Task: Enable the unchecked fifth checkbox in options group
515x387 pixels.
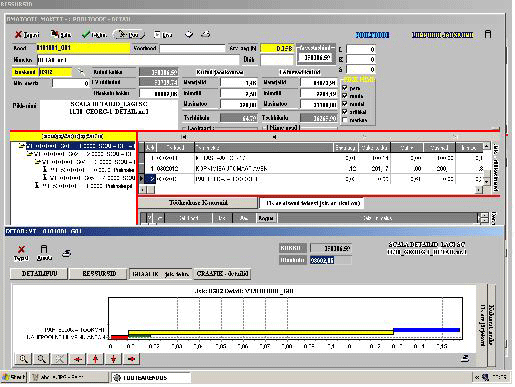Action: 345,120
